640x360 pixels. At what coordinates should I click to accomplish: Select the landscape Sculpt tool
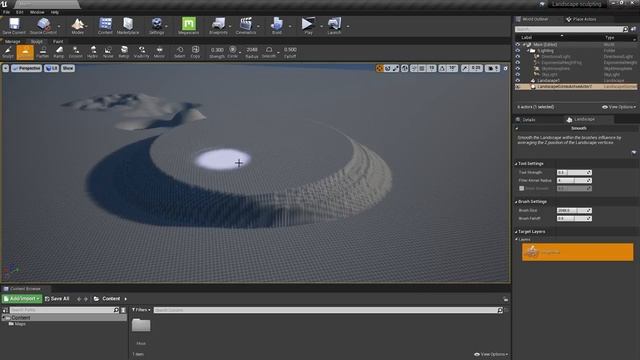(x=8, y=52)
